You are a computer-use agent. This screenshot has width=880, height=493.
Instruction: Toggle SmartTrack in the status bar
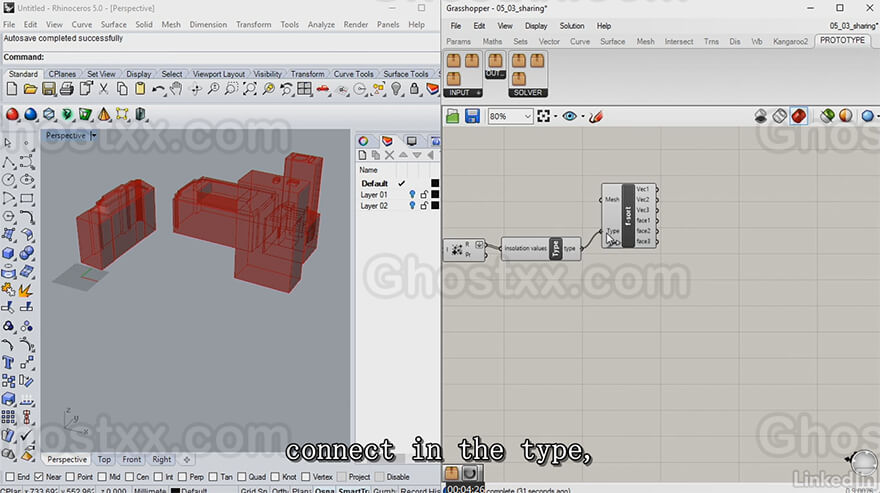coord(354,490)
